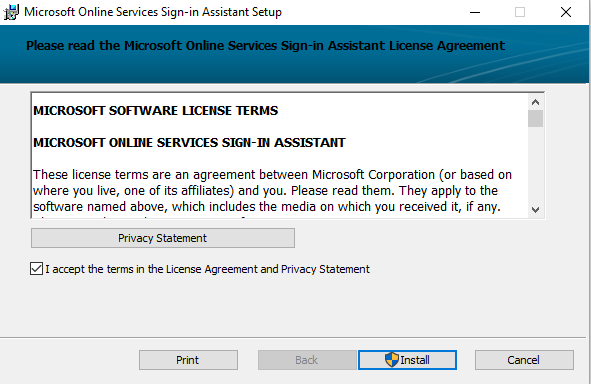Close the setup window

[x=566, y=12]
